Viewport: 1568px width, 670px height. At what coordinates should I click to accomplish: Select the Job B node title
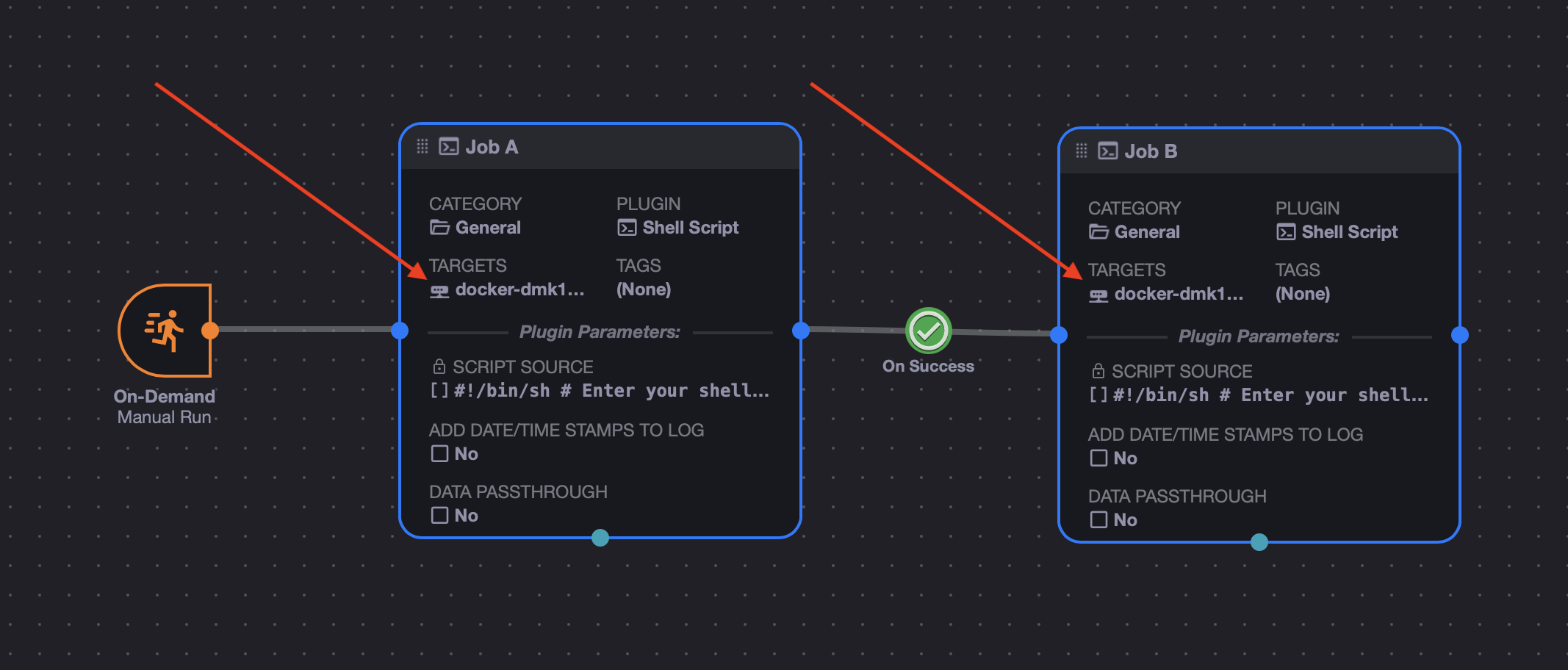[1151, 151]
